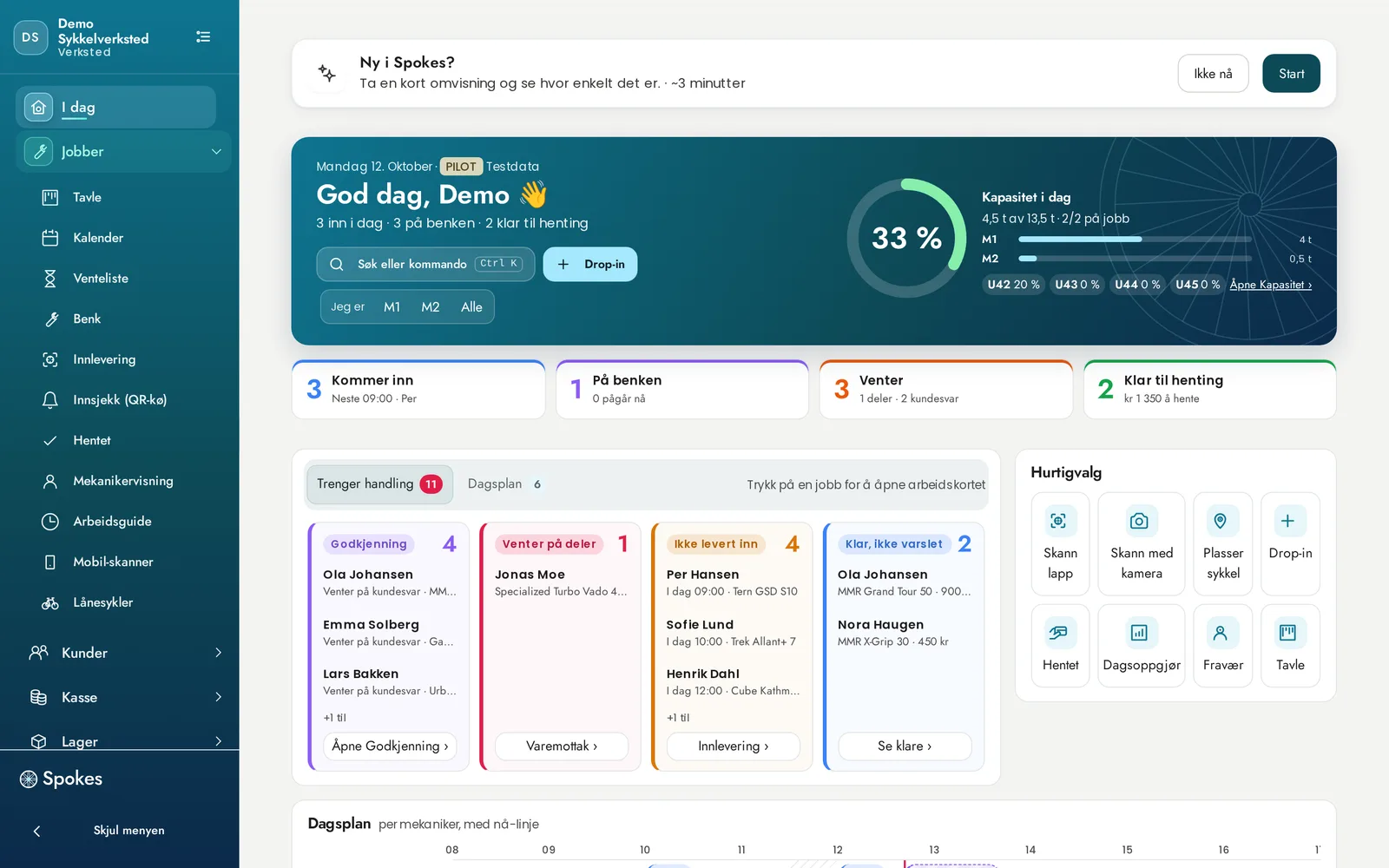
Task: Click Skann lapp quick action
Action: pos(1060,543)
